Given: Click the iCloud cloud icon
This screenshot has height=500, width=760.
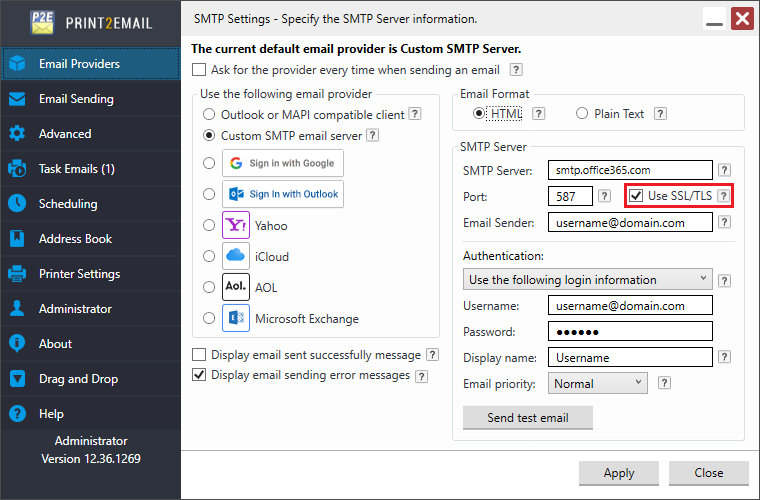Looking at the screenshot, I should [235, 256].
